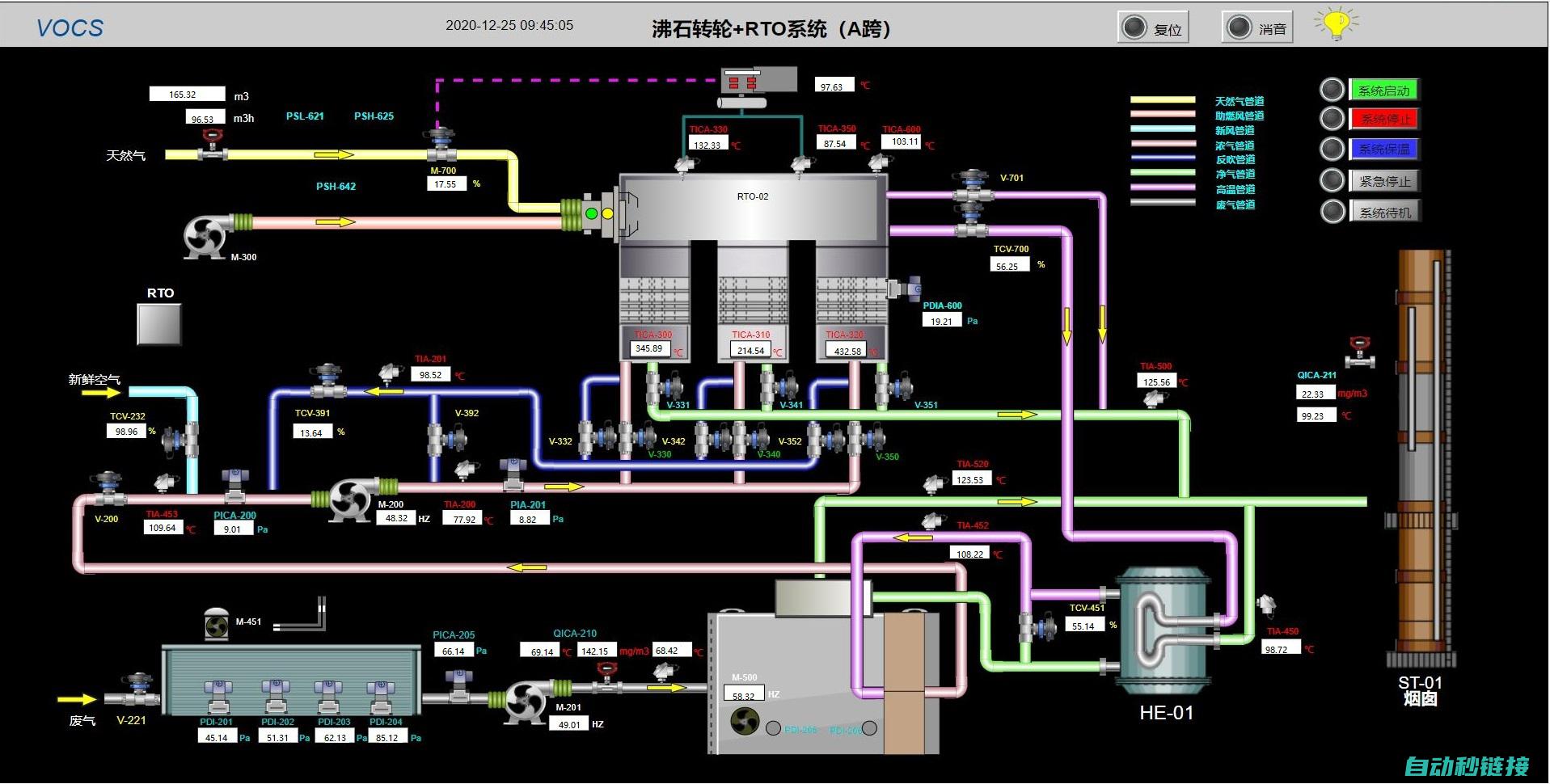The image size is (1550, 784).
Task: Click the TCV-700 value field 56.25
Action: click(1010, 265)
